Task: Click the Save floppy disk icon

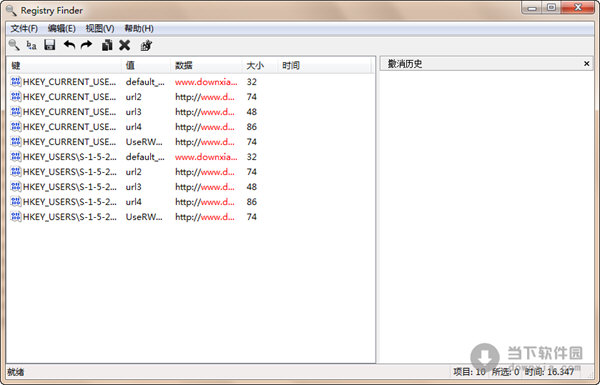Action: tap(50, 45)
